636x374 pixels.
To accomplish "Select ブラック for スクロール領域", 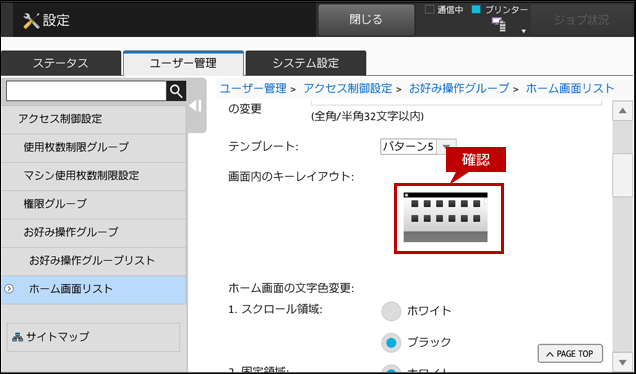I will coord(391,342).
